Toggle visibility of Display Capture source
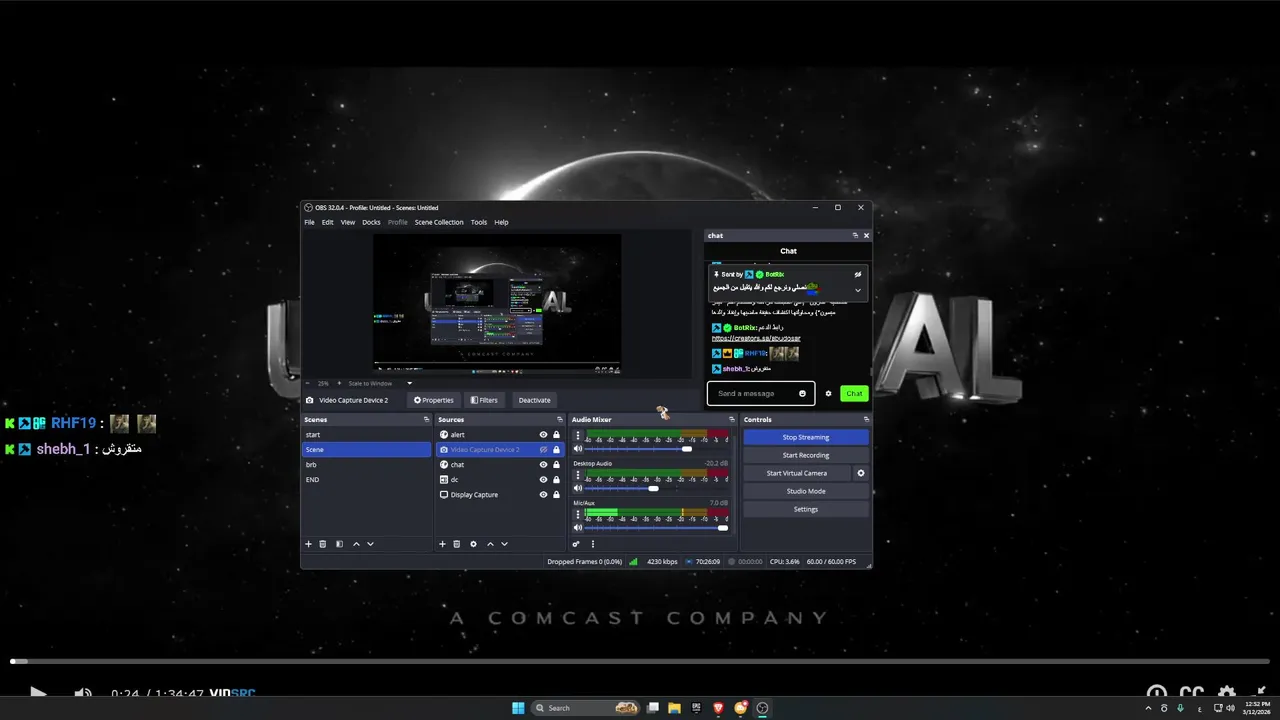Screen dimensions: 1280x720 [543, 495]
